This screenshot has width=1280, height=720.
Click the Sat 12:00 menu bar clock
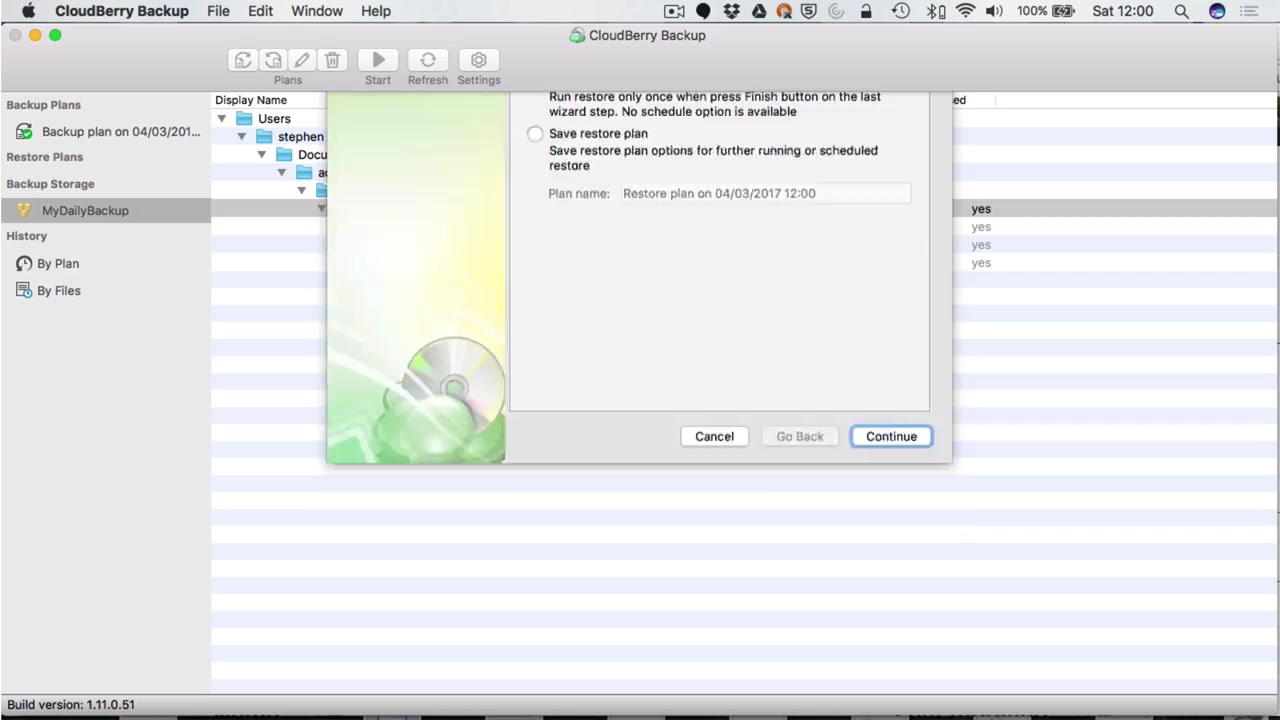tap(1123, 11)
